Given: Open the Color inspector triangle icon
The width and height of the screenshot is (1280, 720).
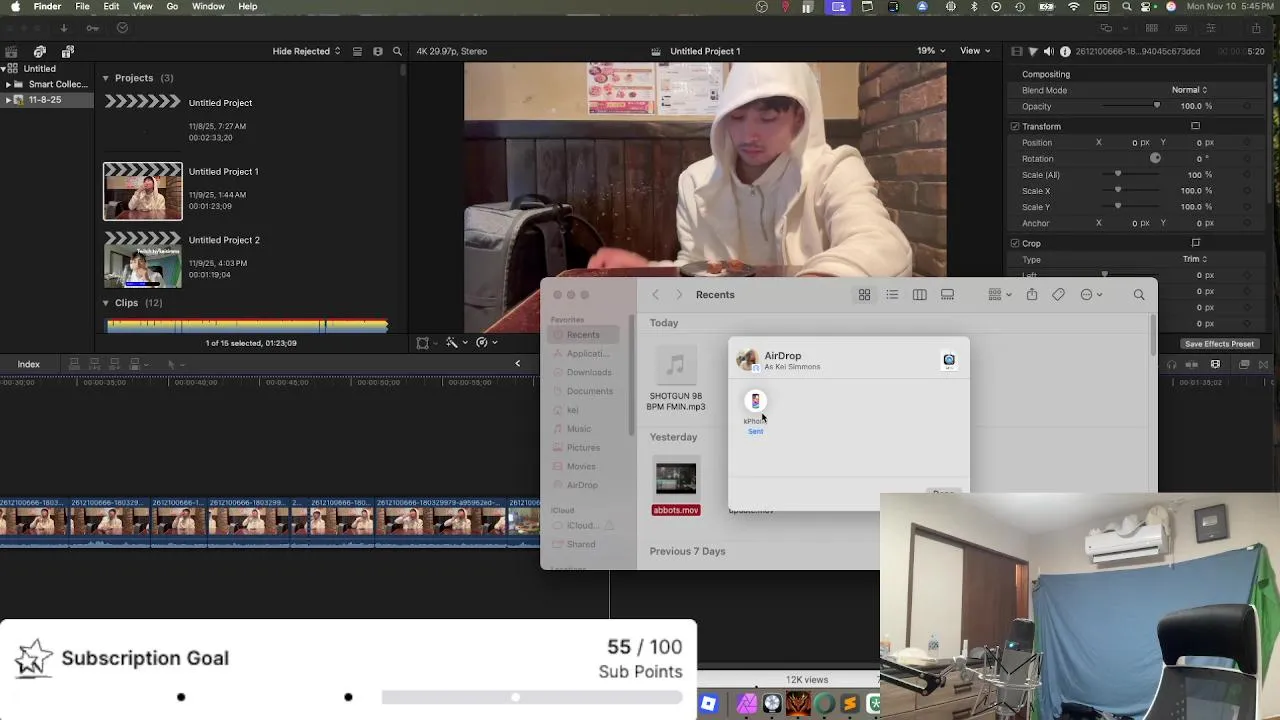Looking at the screenshot, I should click(x=1033, y=51).
